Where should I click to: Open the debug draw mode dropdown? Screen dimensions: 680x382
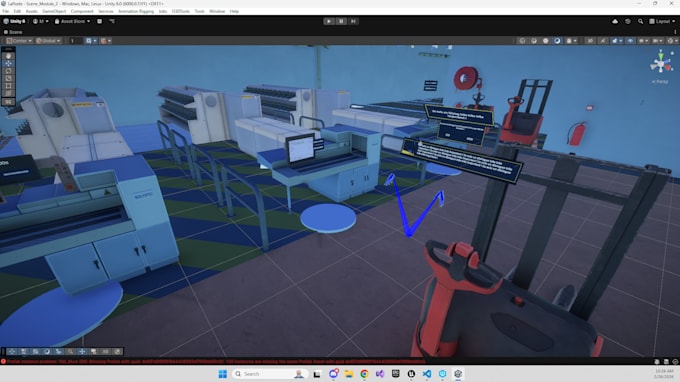572,41
